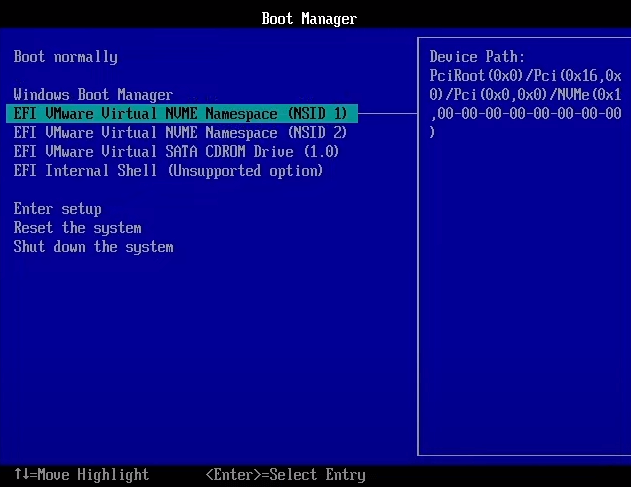The image size is (631, 487).
Task: Select EFI VMware Virtual NVME Namespace (NSID 1)
Action: click(x=180, y=114)
